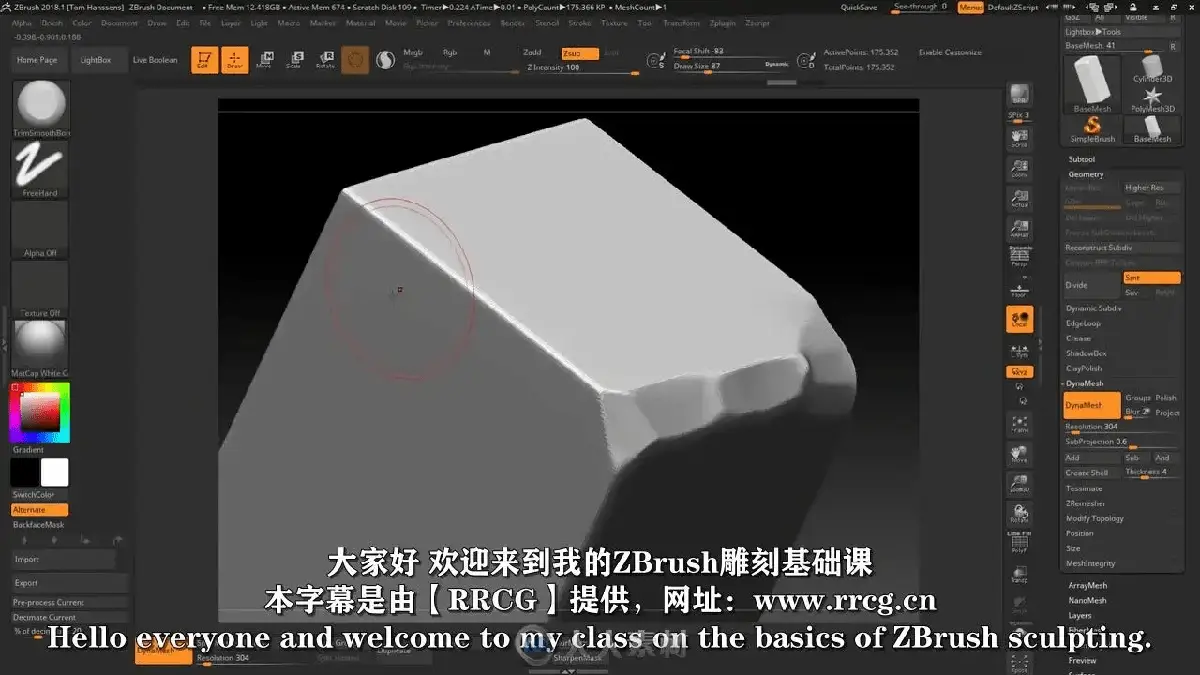Open the MatCap White material picker
This screenshot has height=675, width=1200.
41,349
